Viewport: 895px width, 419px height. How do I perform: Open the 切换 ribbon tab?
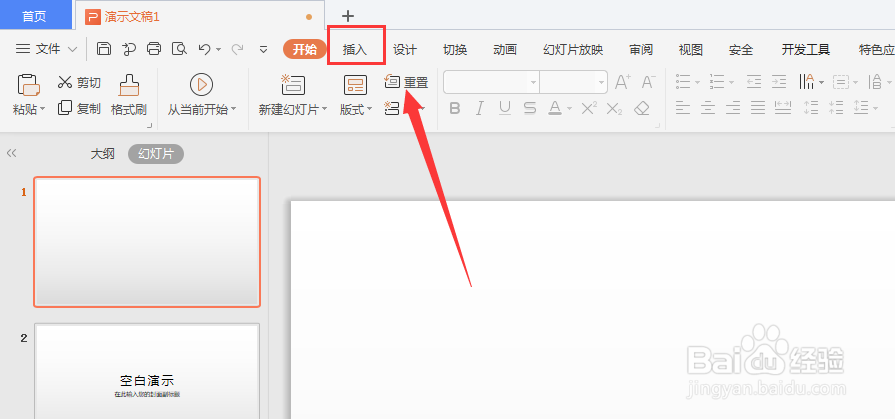tap(455, 50)
